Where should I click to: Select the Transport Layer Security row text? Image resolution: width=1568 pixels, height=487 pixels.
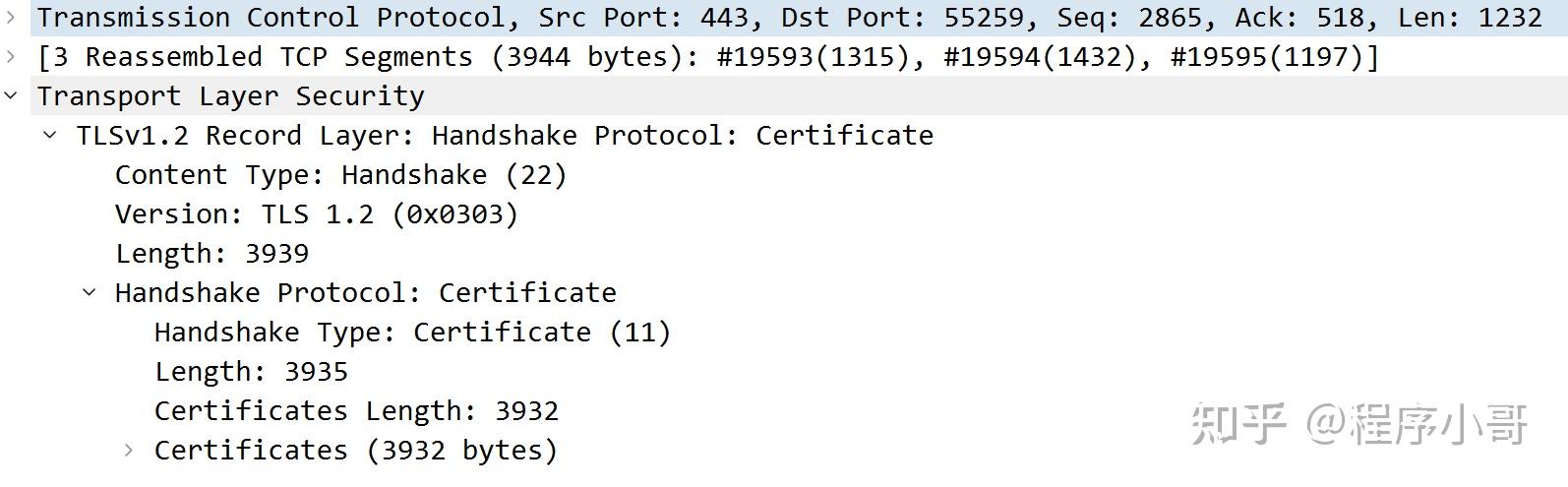[x=230, y=95]
